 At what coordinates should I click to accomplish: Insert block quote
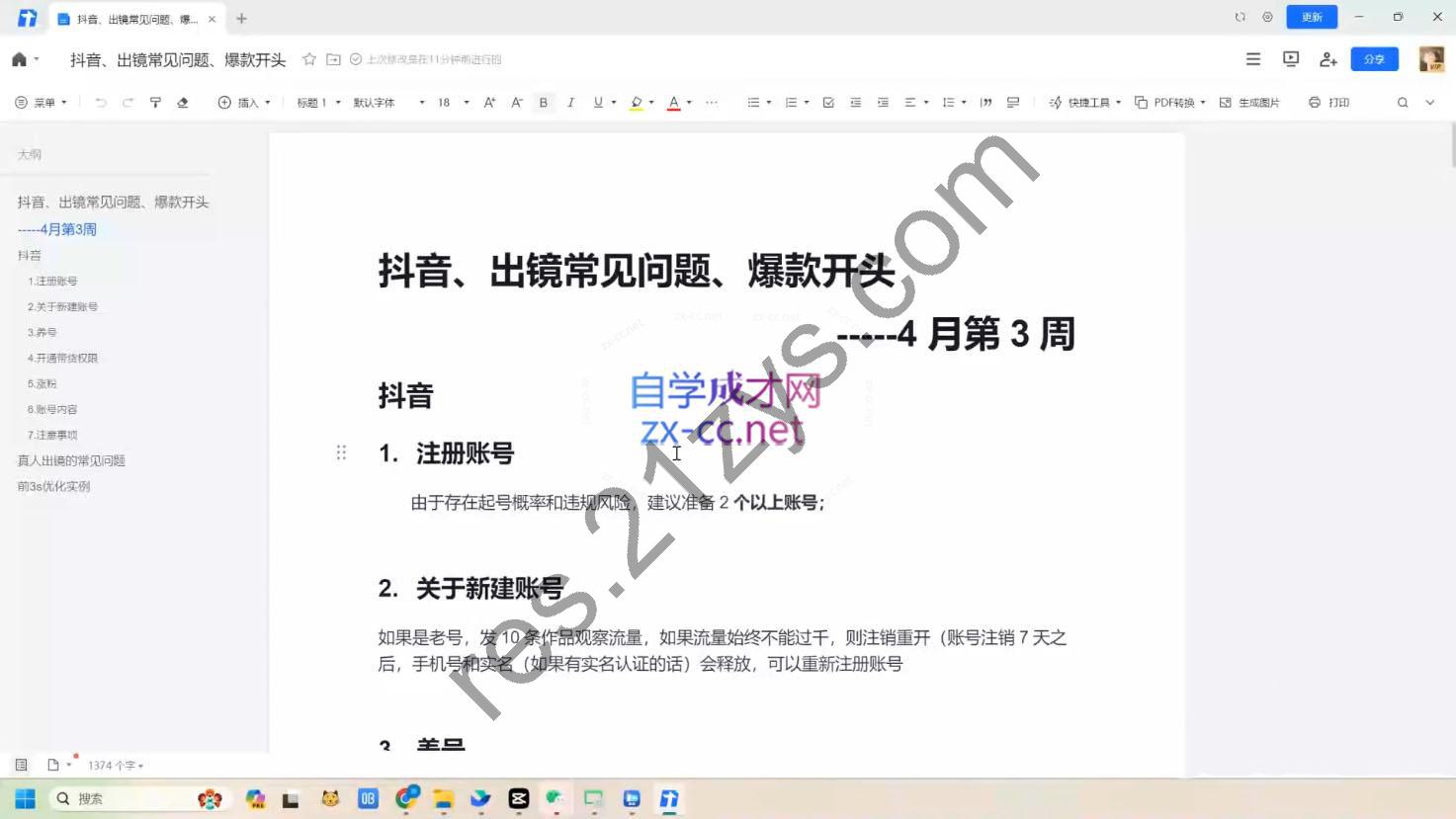pyautogui.click(x=985, y=103)
